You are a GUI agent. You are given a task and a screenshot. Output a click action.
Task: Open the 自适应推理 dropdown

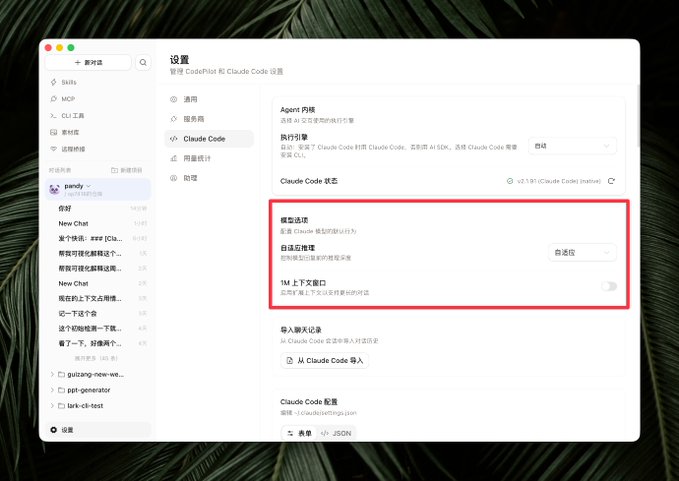(582, 252)
